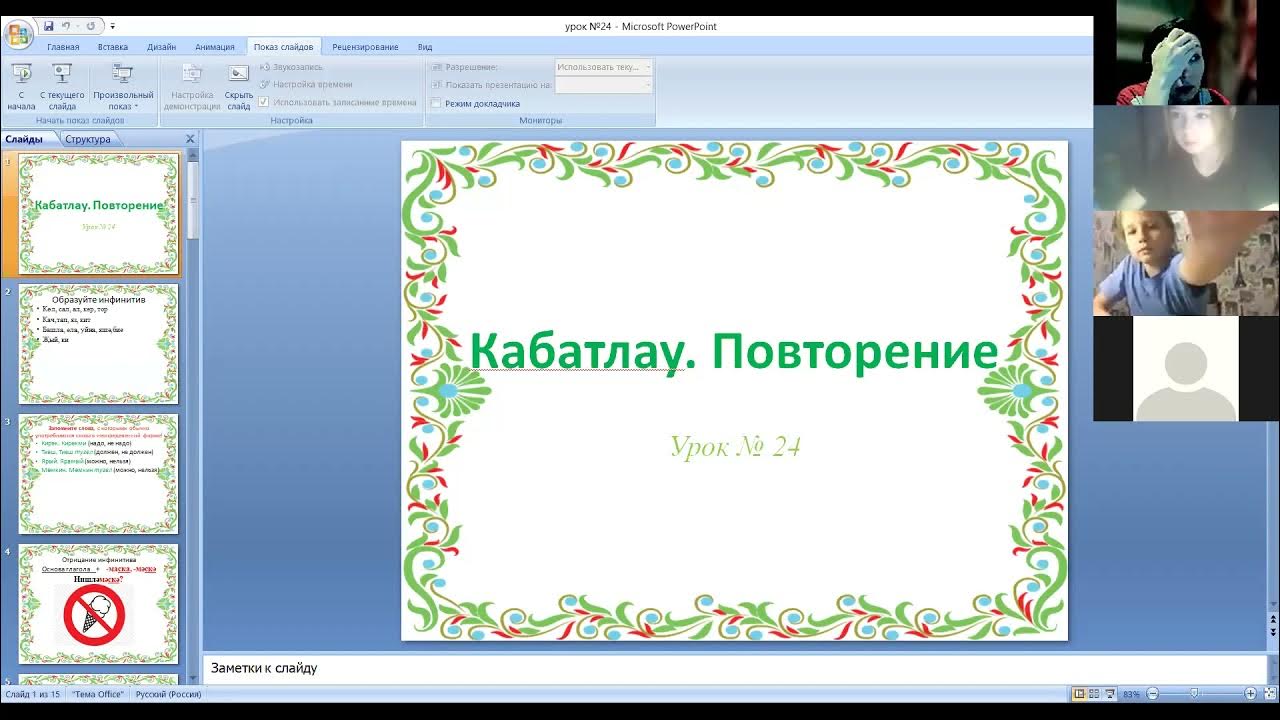Click "Тема Office" status bar entry
The width and height of the screenshot is (1280, 720).
tap(98, 694)
